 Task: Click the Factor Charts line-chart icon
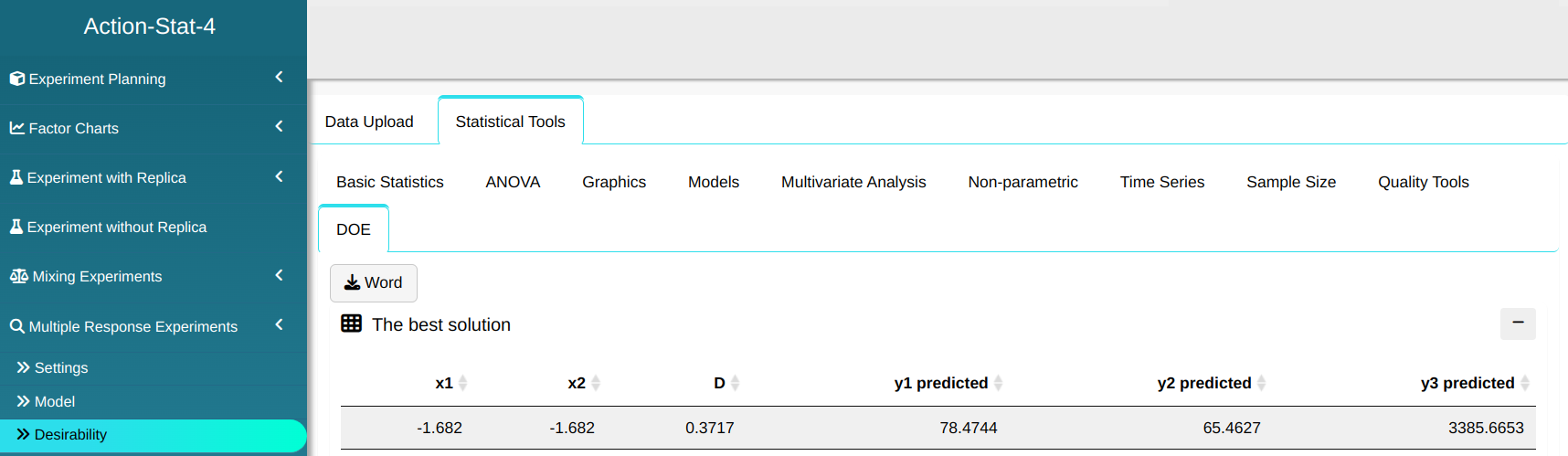coord(17,128)
